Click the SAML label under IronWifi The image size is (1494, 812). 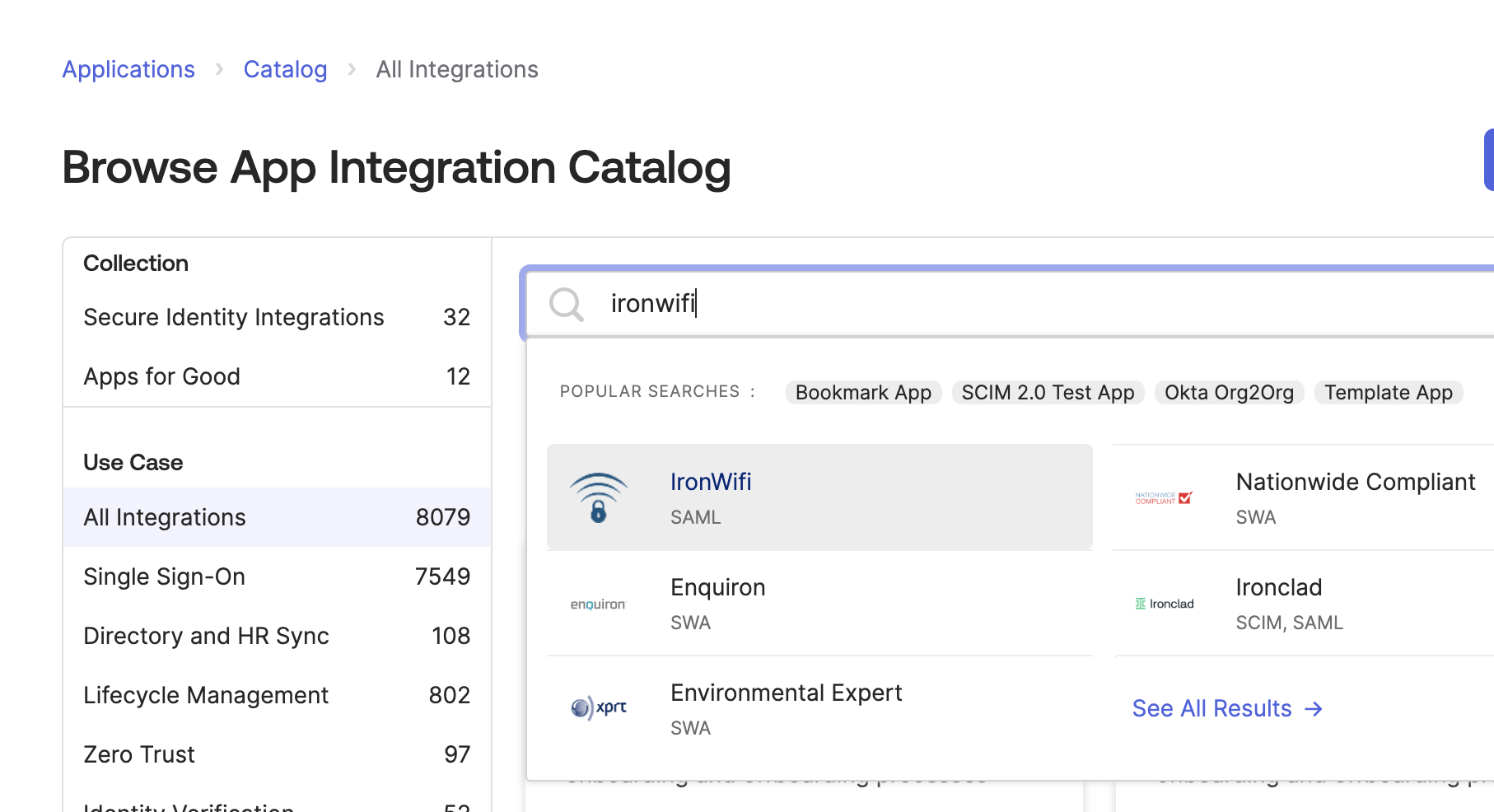click(696, 517)
